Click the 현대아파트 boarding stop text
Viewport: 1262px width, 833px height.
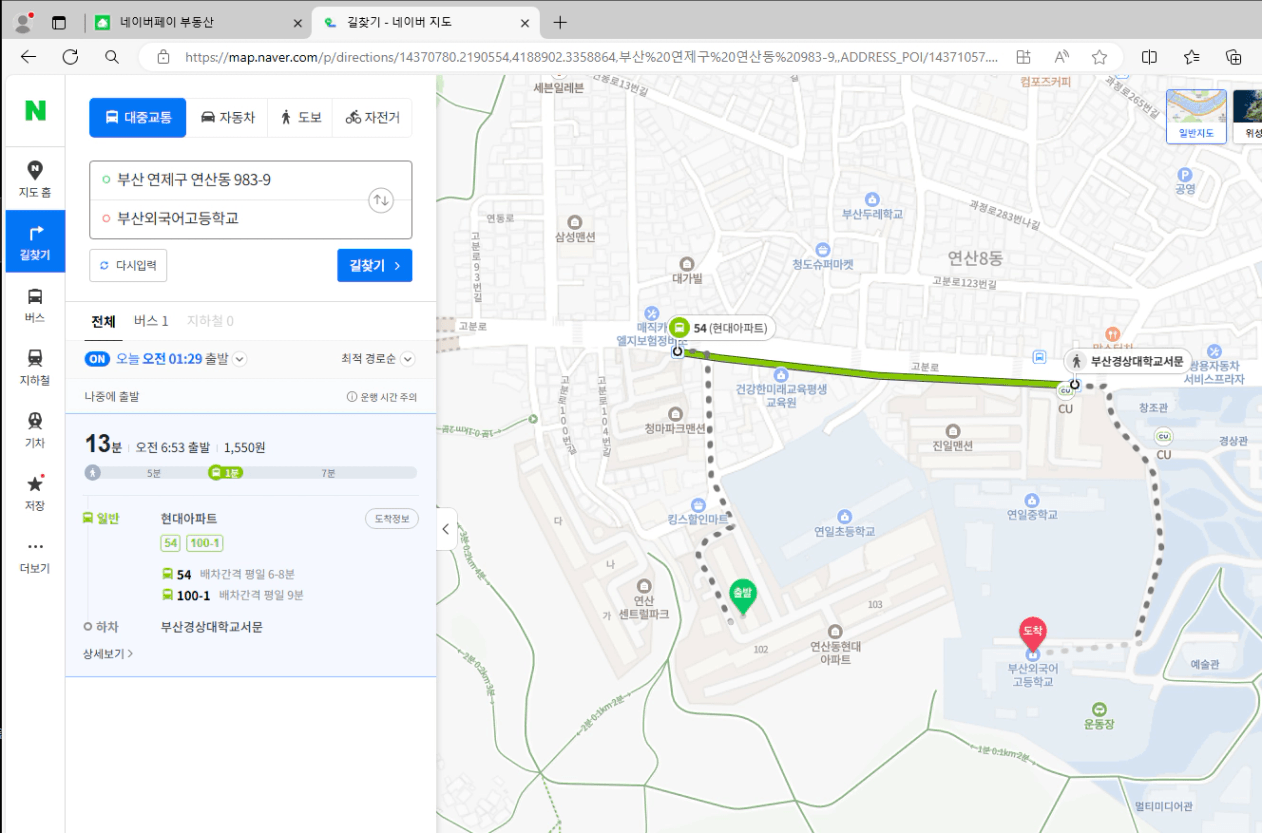point(188,519)
